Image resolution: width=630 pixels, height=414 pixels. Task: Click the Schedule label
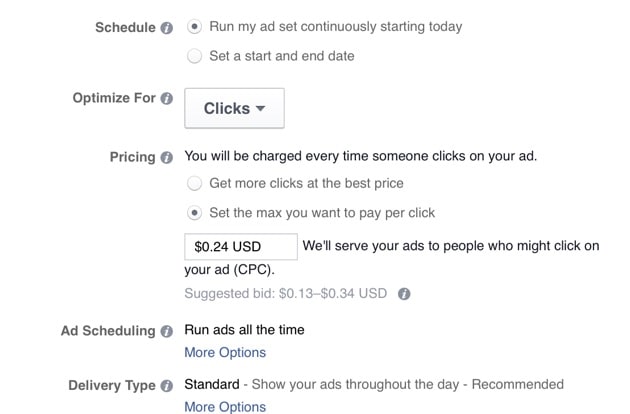(x=125, y=27)
